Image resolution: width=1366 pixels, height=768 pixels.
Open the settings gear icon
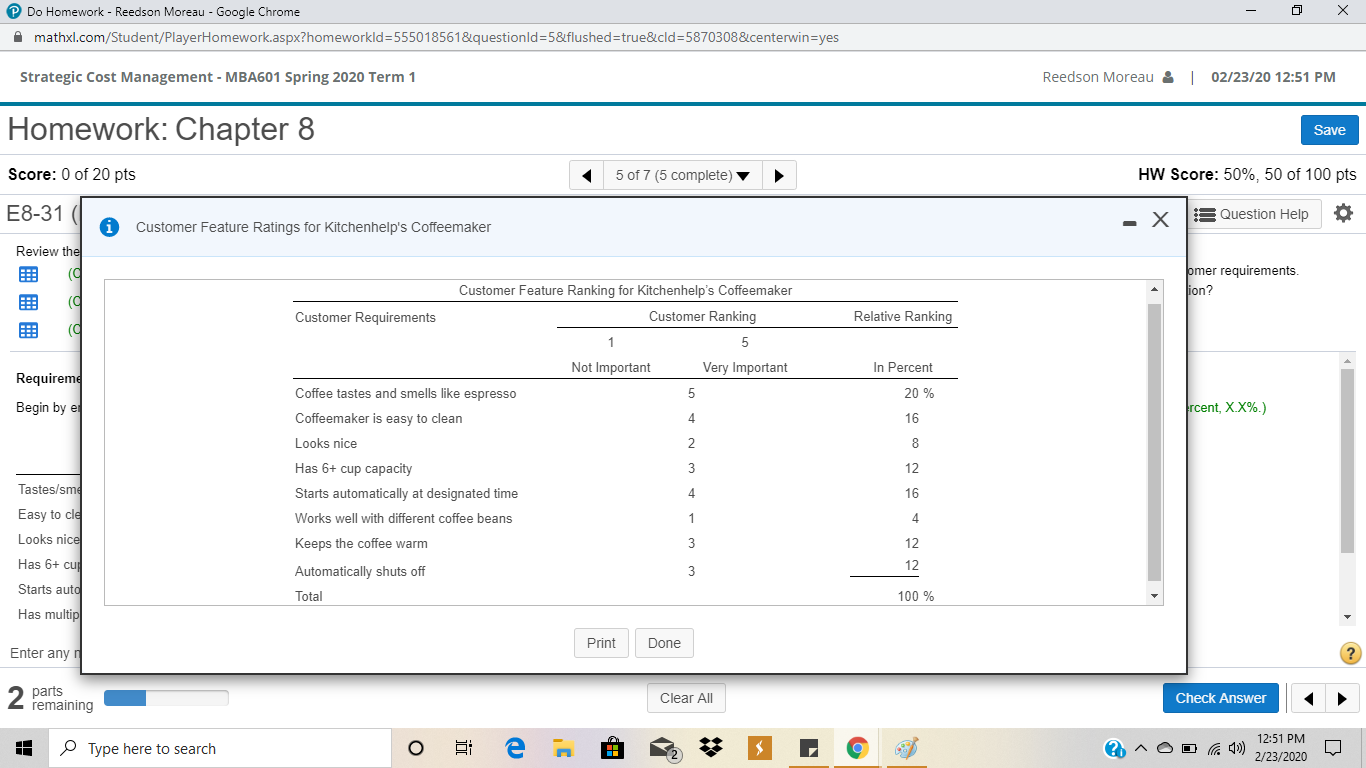[1343, 213]
